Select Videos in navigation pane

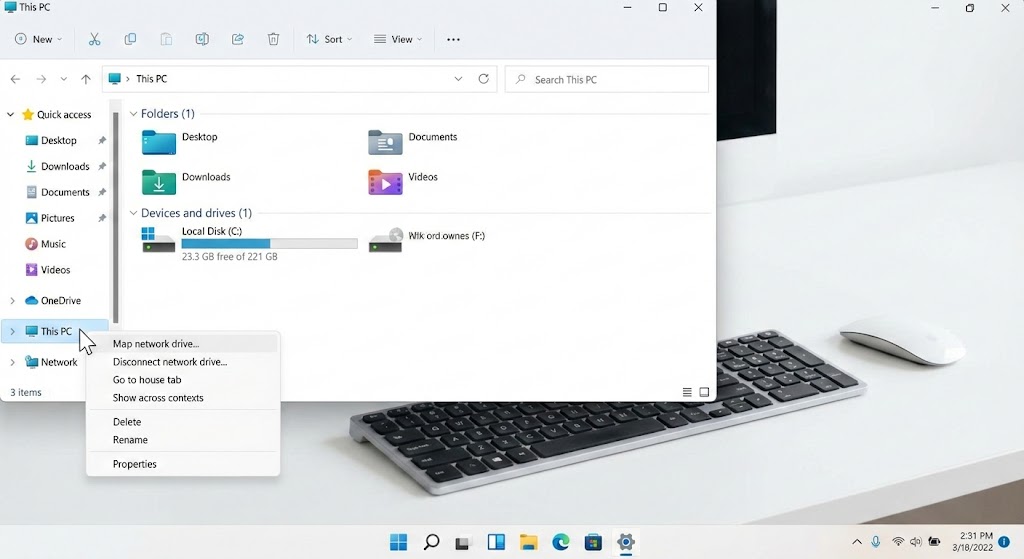pos(47,270)
